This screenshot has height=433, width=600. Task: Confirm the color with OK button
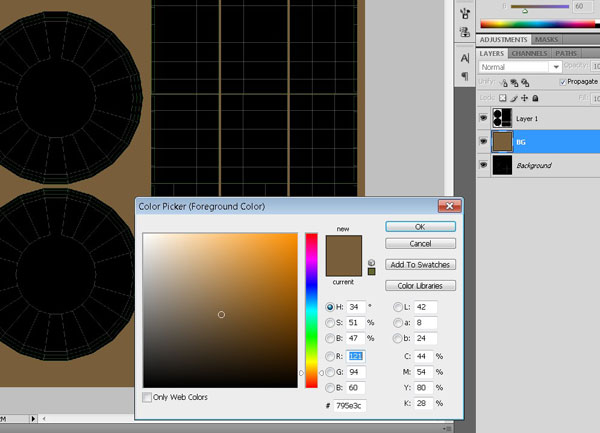point(420,227)
